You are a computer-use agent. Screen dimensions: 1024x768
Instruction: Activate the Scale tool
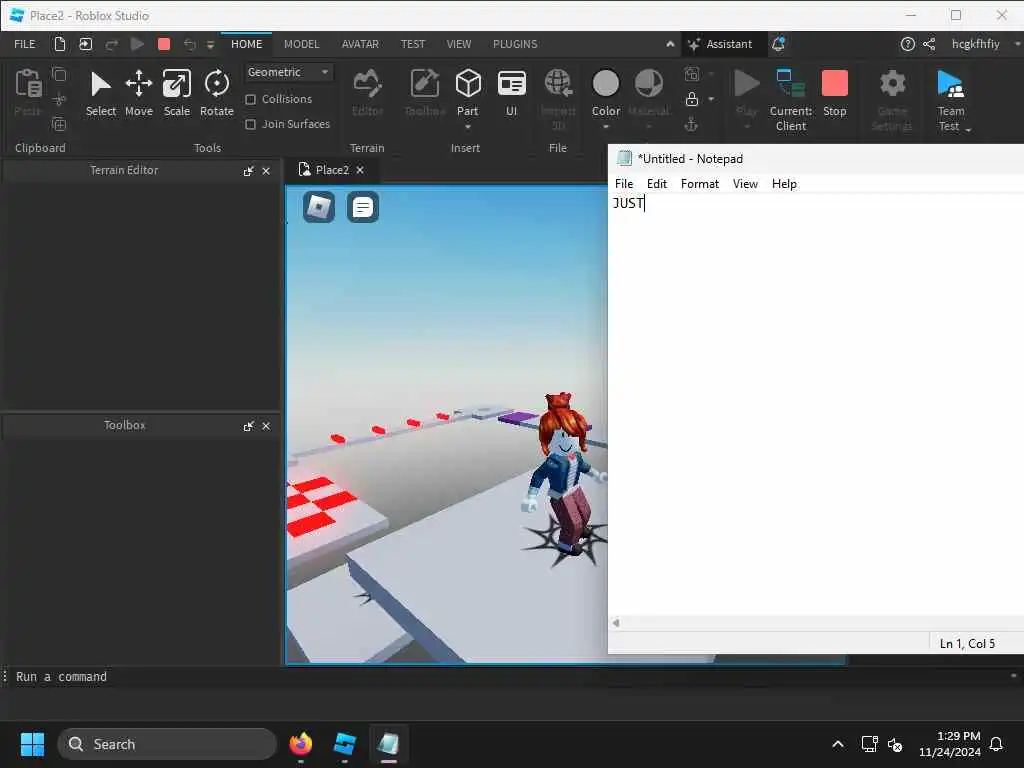pyautogui.click(x=176, y=94)
